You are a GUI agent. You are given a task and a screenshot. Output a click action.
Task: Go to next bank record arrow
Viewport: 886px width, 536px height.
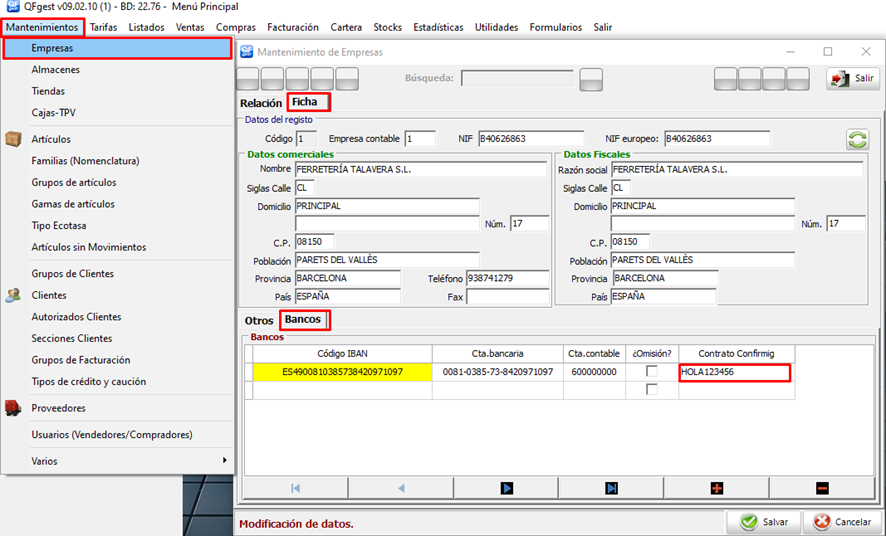[506, 488]
